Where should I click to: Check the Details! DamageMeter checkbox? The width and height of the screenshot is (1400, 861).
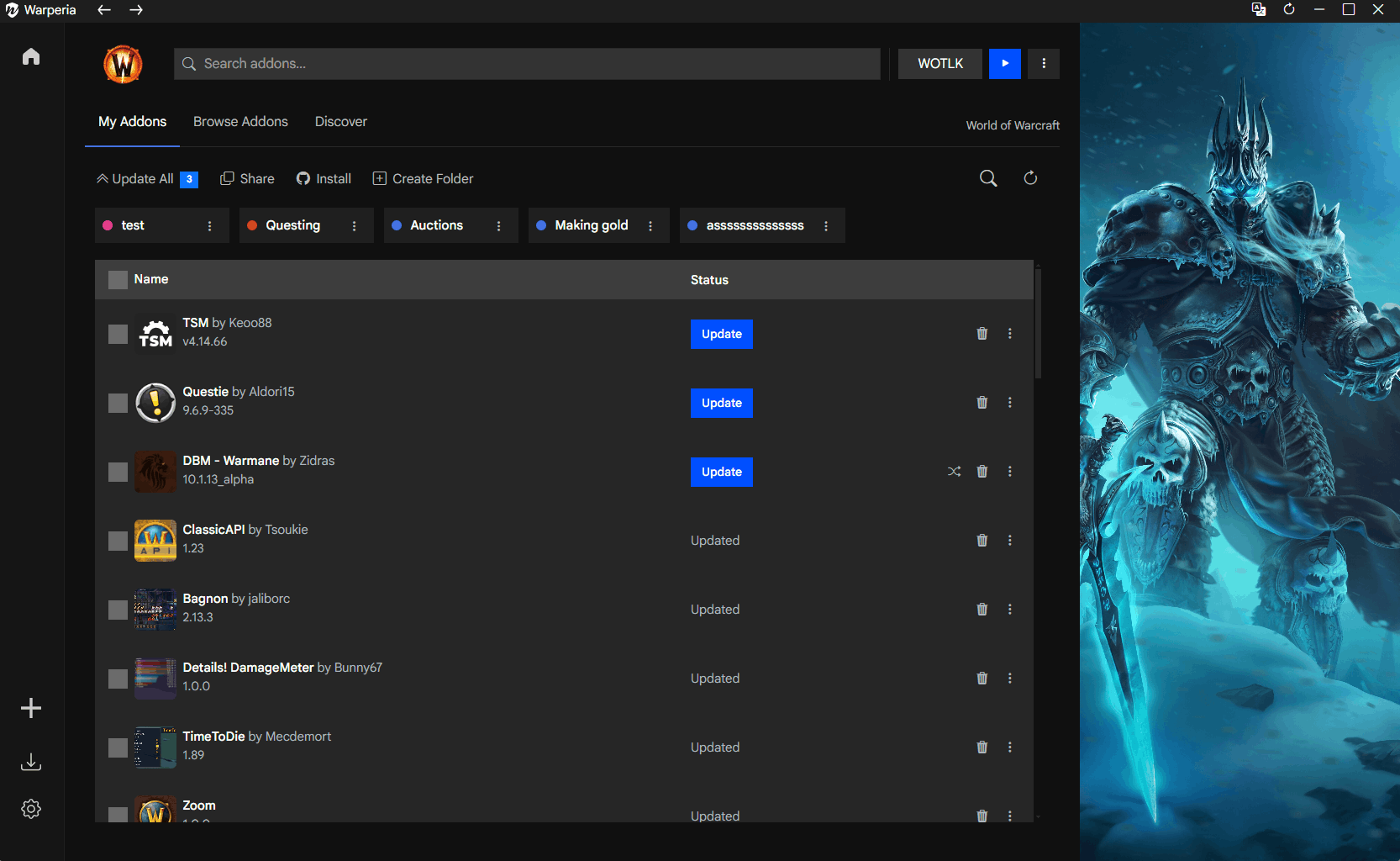(x=118, y=679)
